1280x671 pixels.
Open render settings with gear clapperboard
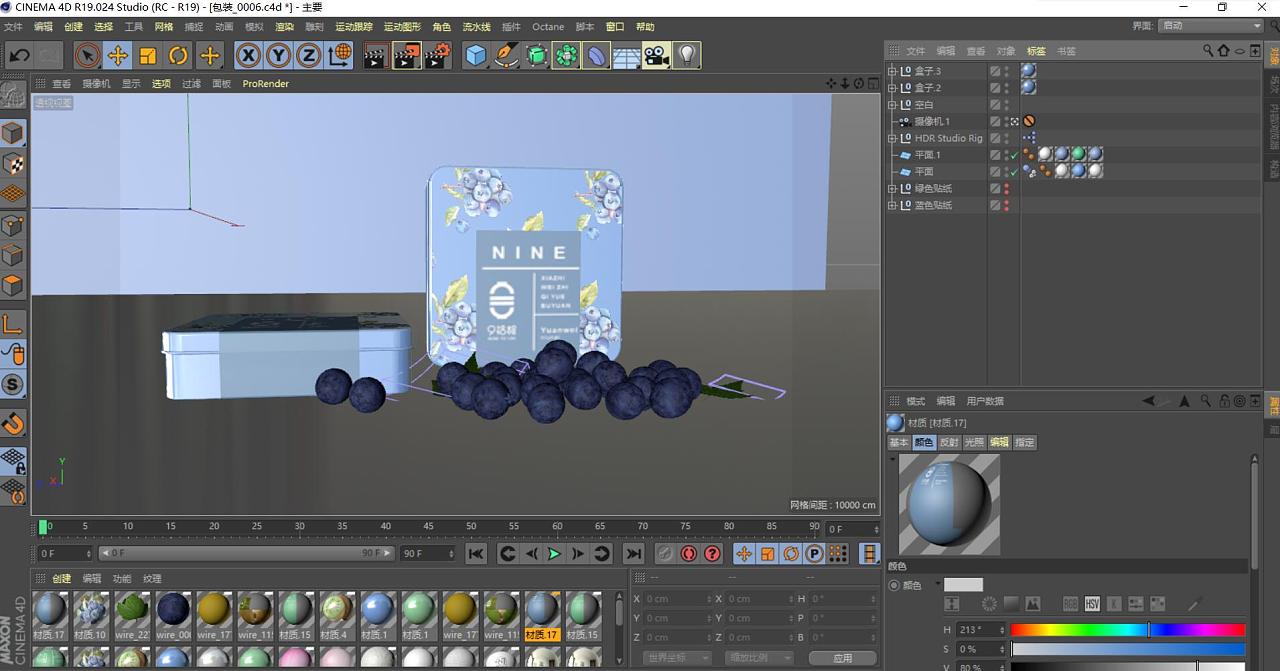tap(438, 56)
